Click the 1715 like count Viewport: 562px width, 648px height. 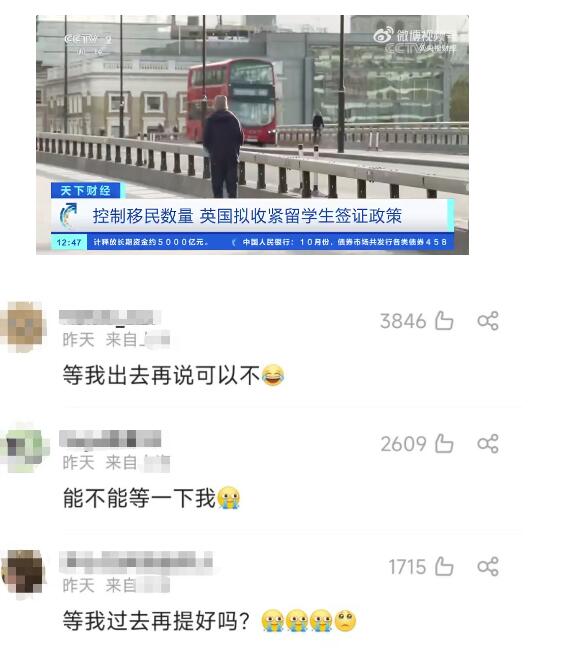407,567
